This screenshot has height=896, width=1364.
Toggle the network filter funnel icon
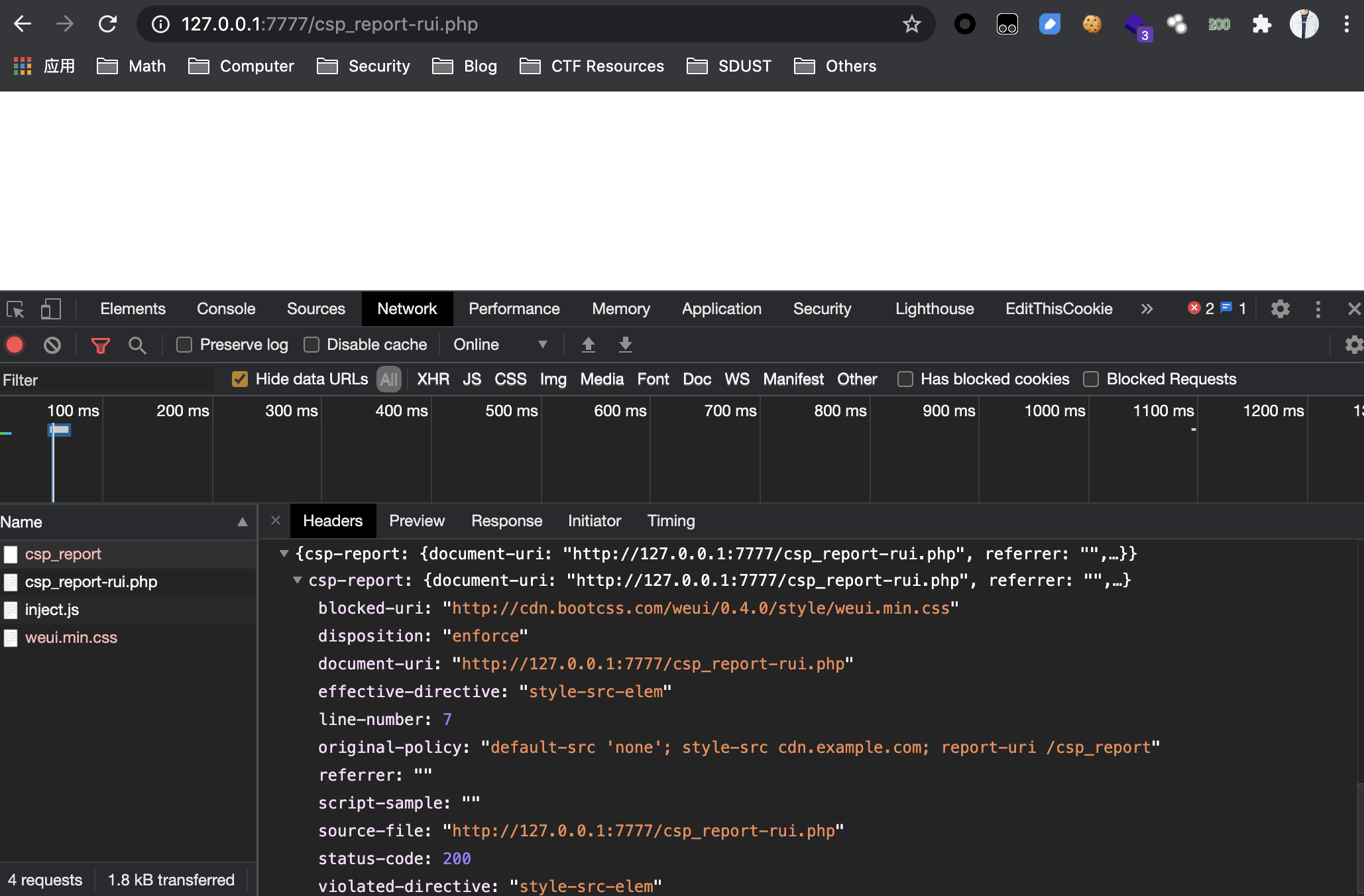[100, 345]
